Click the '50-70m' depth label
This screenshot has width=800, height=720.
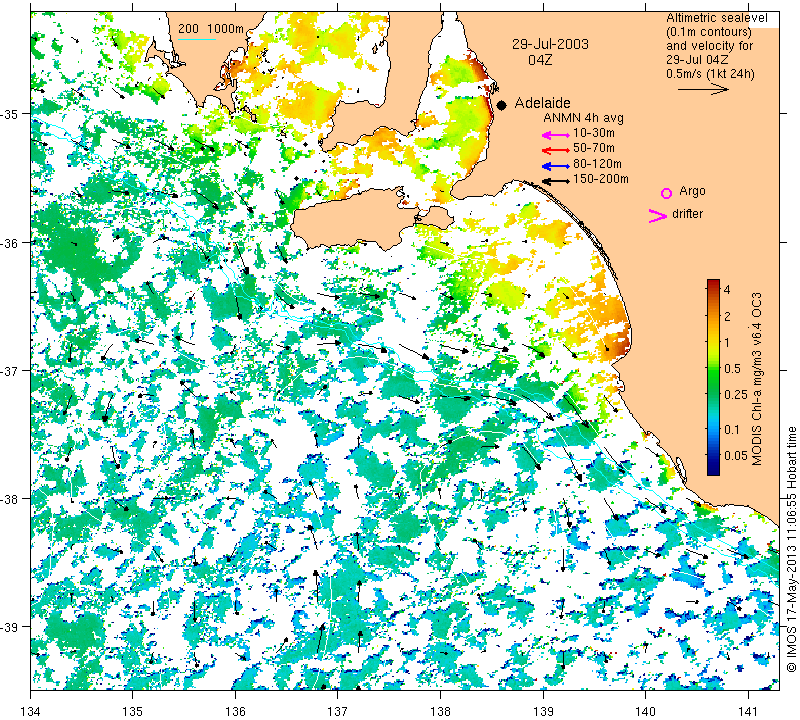coord(593,148)
